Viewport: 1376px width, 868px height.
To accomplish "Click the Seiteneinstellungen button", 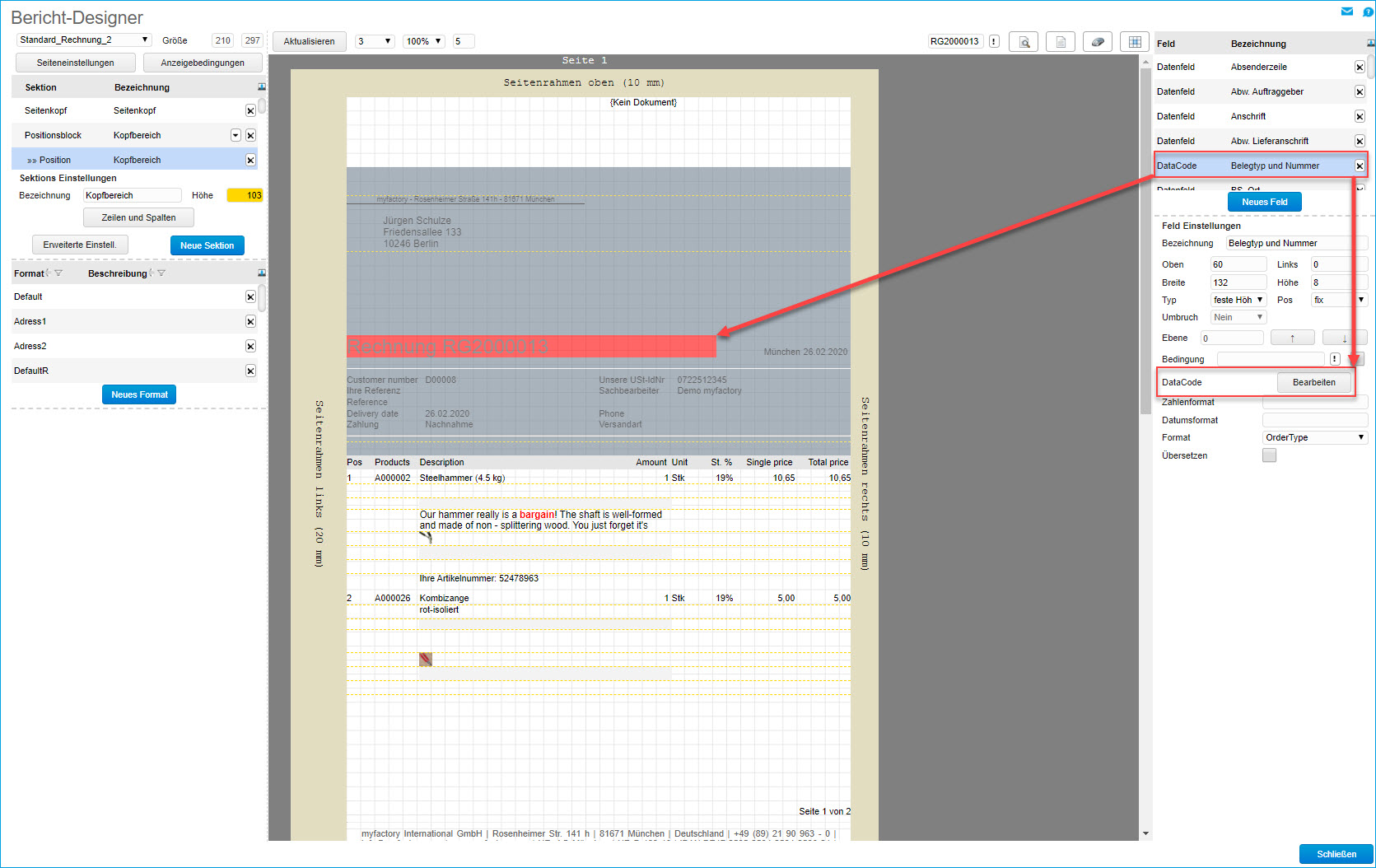I will [76, 63].
